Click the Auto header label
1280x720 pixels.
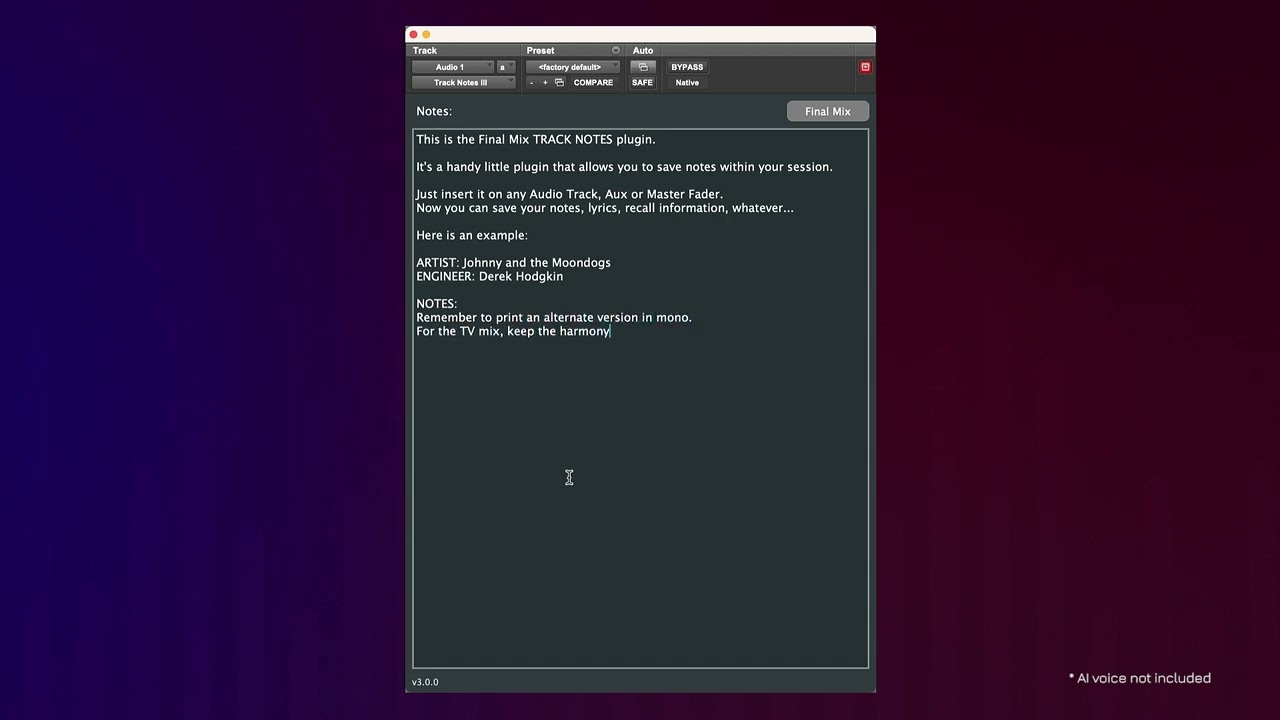(x=643, y=50)
